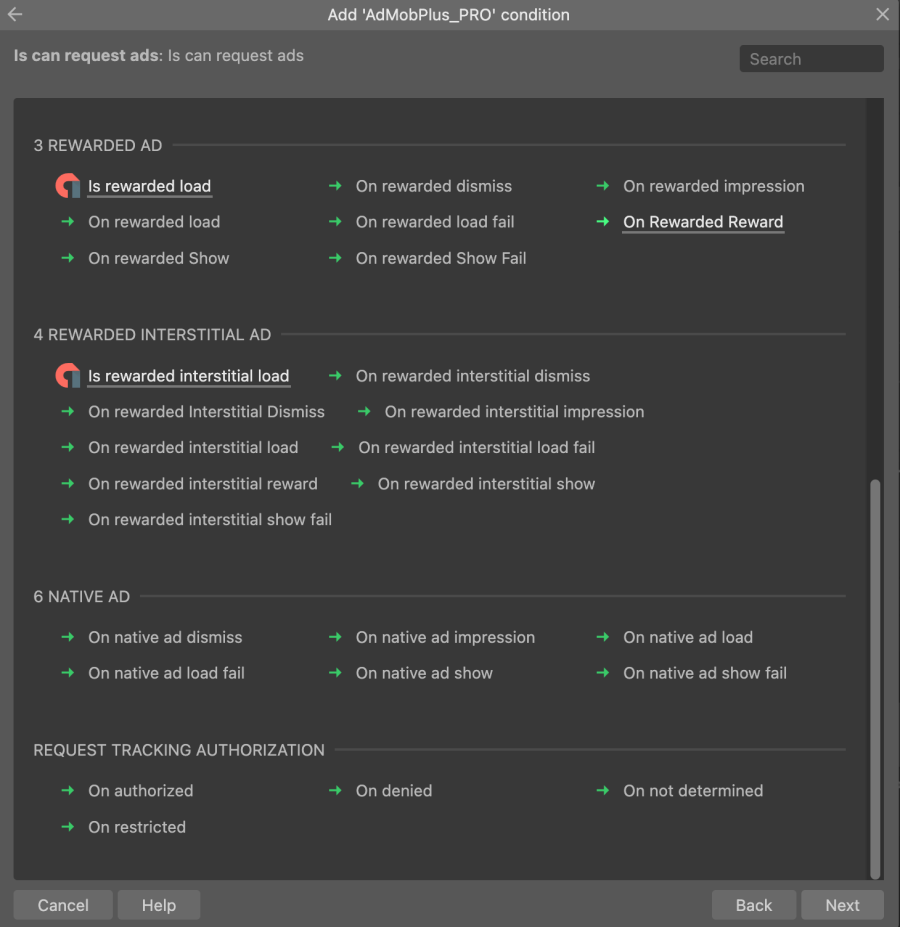Select the On Rewarded Reward condition
The height and width of the screenshot is (927, 900).
(x=703, y=222)
